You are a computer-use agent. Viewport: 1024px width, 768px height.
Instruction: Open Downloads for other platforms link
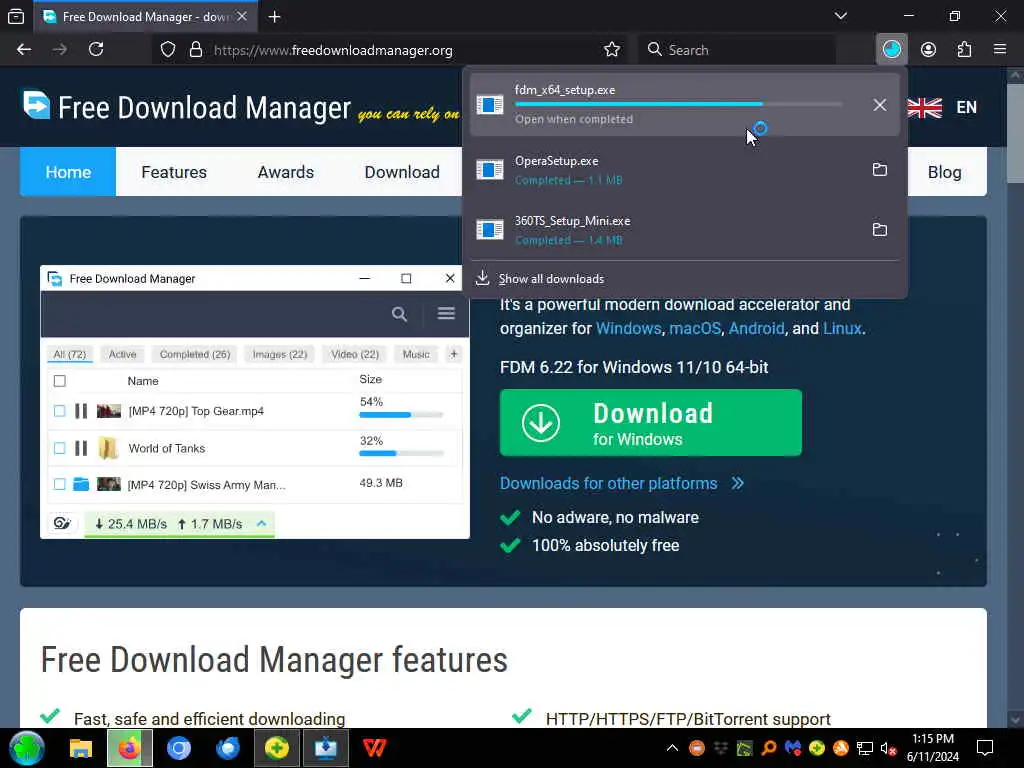coord(622,483)
